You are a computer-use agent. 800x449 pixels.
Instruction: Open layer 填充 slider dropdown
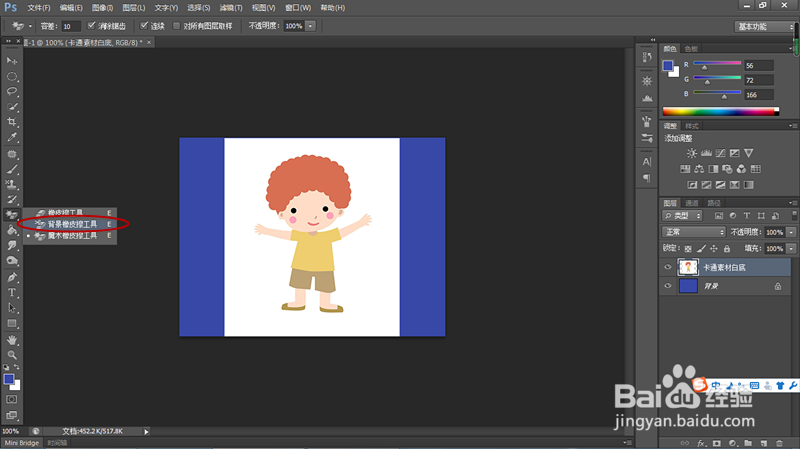(791, 248)
